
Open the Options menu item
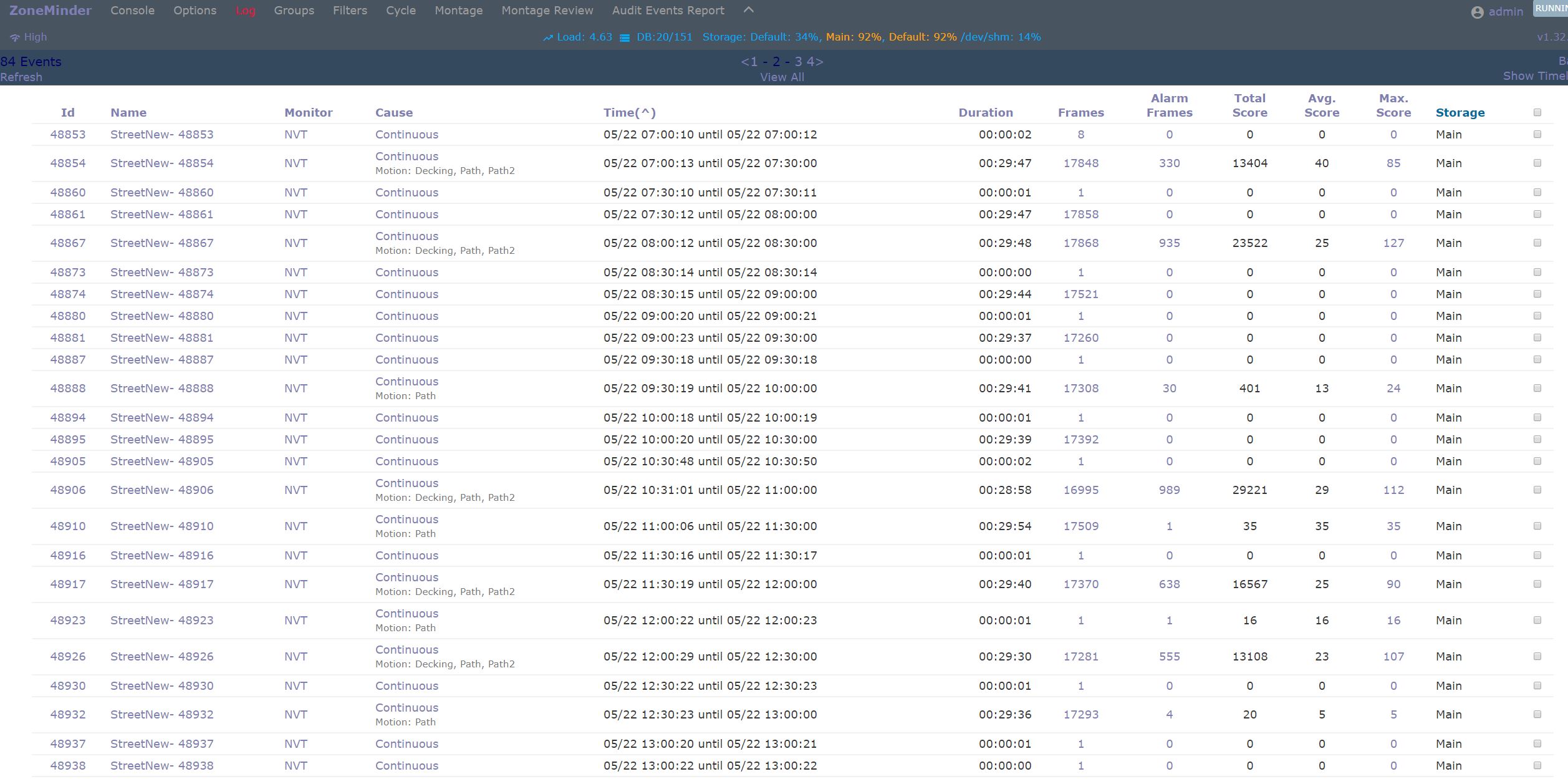tap(195, 11)
